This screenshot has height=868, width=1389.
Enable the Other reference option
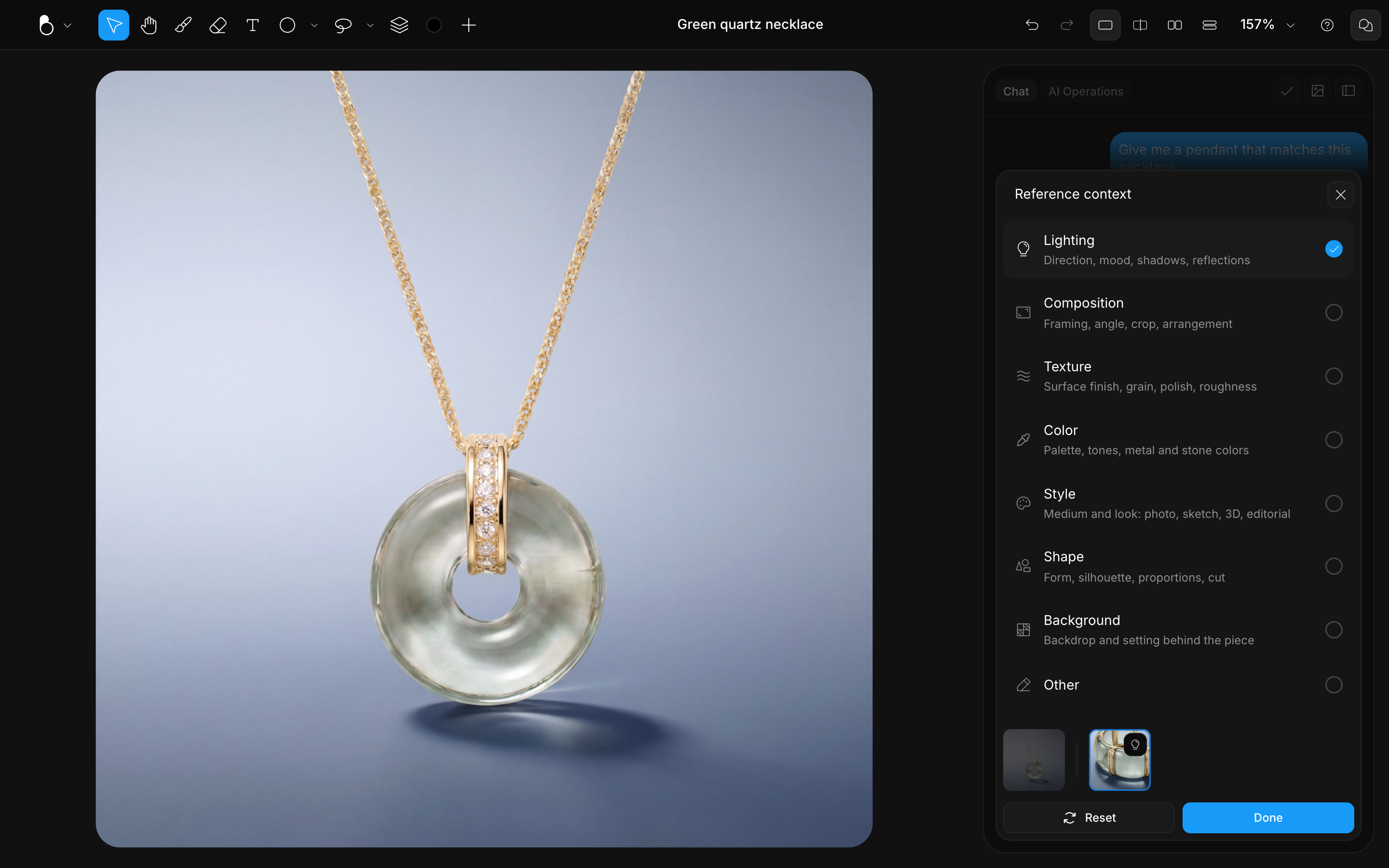(x=1334, y=685)
